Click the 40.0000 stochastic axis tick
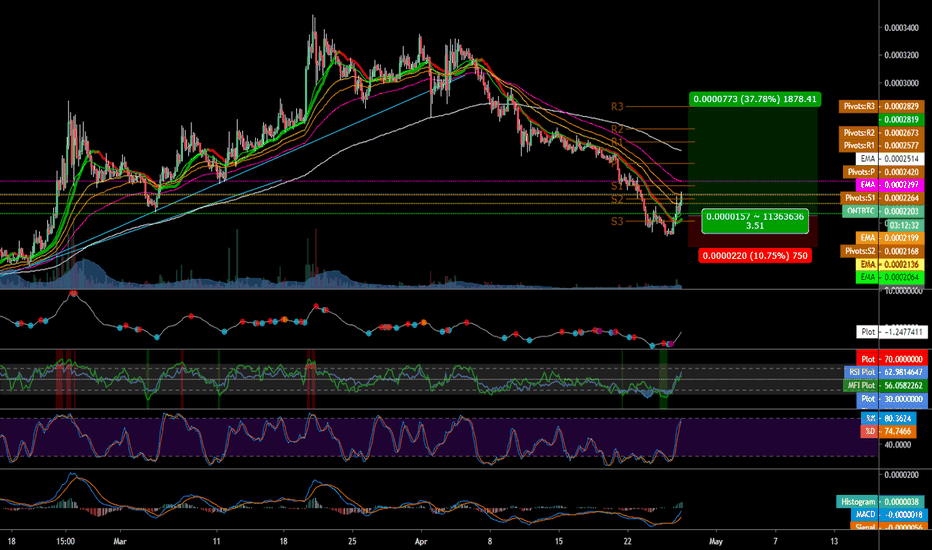 pyautogui.click(x=898, y=445)
